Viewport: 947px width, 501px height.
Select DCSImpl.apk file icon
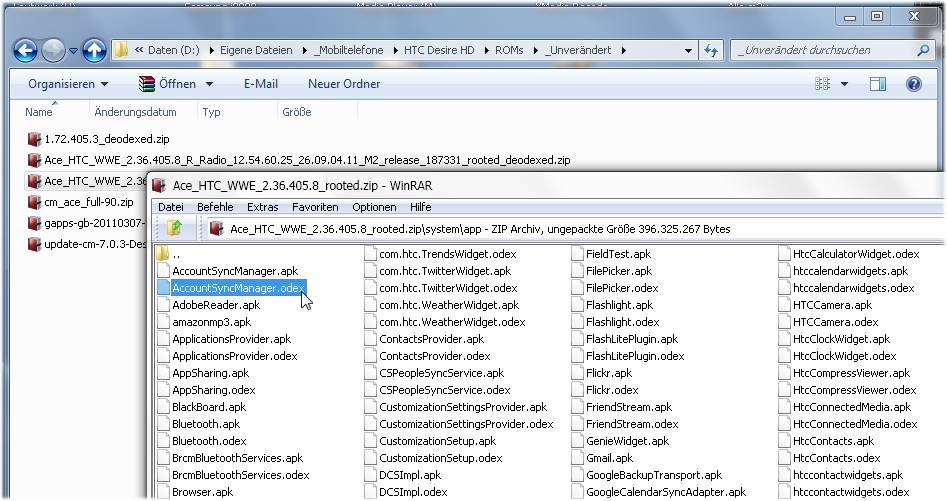point(370,475)
